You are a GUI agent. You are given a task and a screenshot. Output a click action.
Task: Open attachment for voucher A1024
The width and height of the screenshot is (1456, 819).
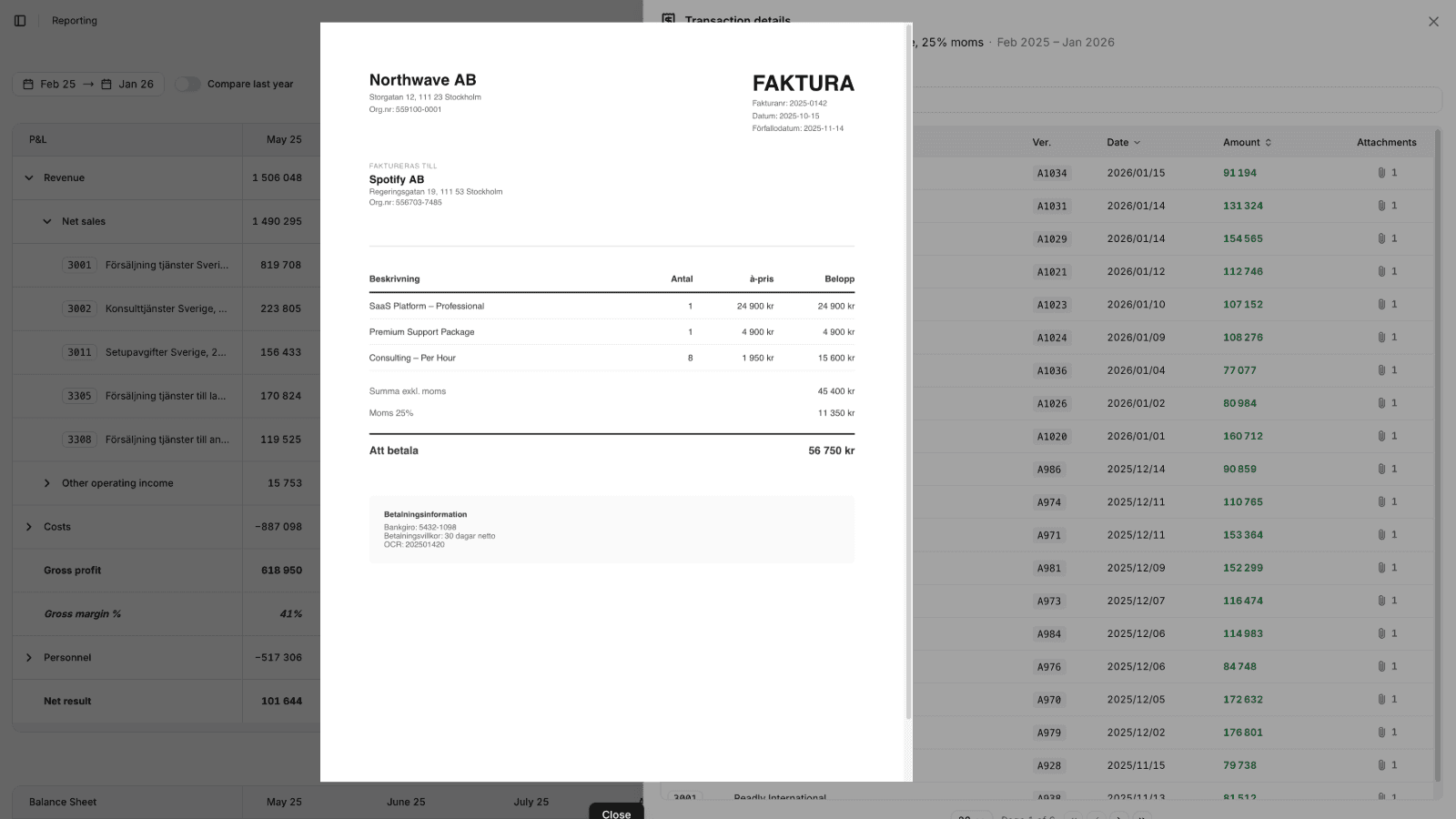tap(1387, 337)
